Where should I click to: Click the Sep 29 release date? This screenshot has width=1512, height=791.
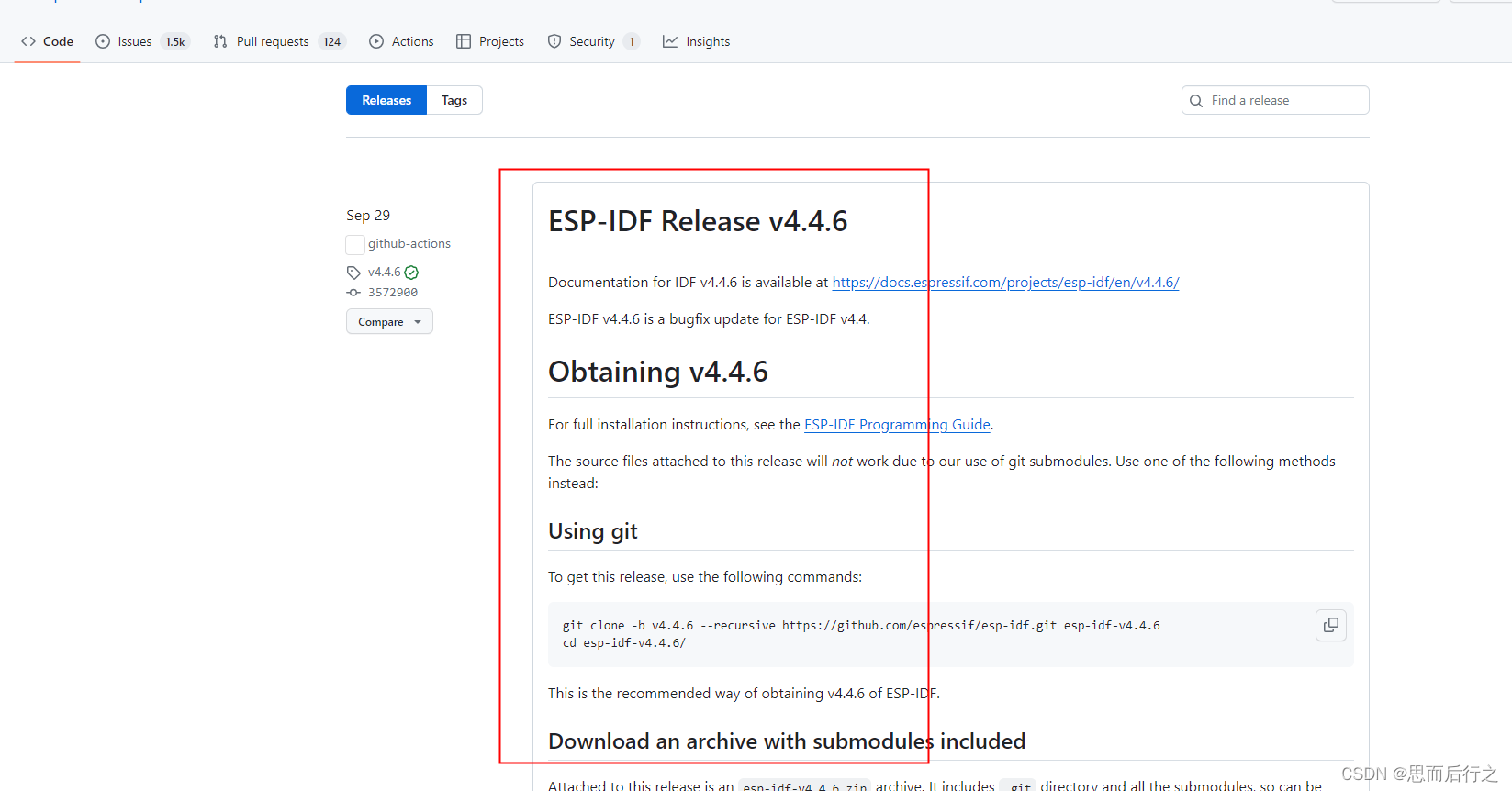click(368, 215)
